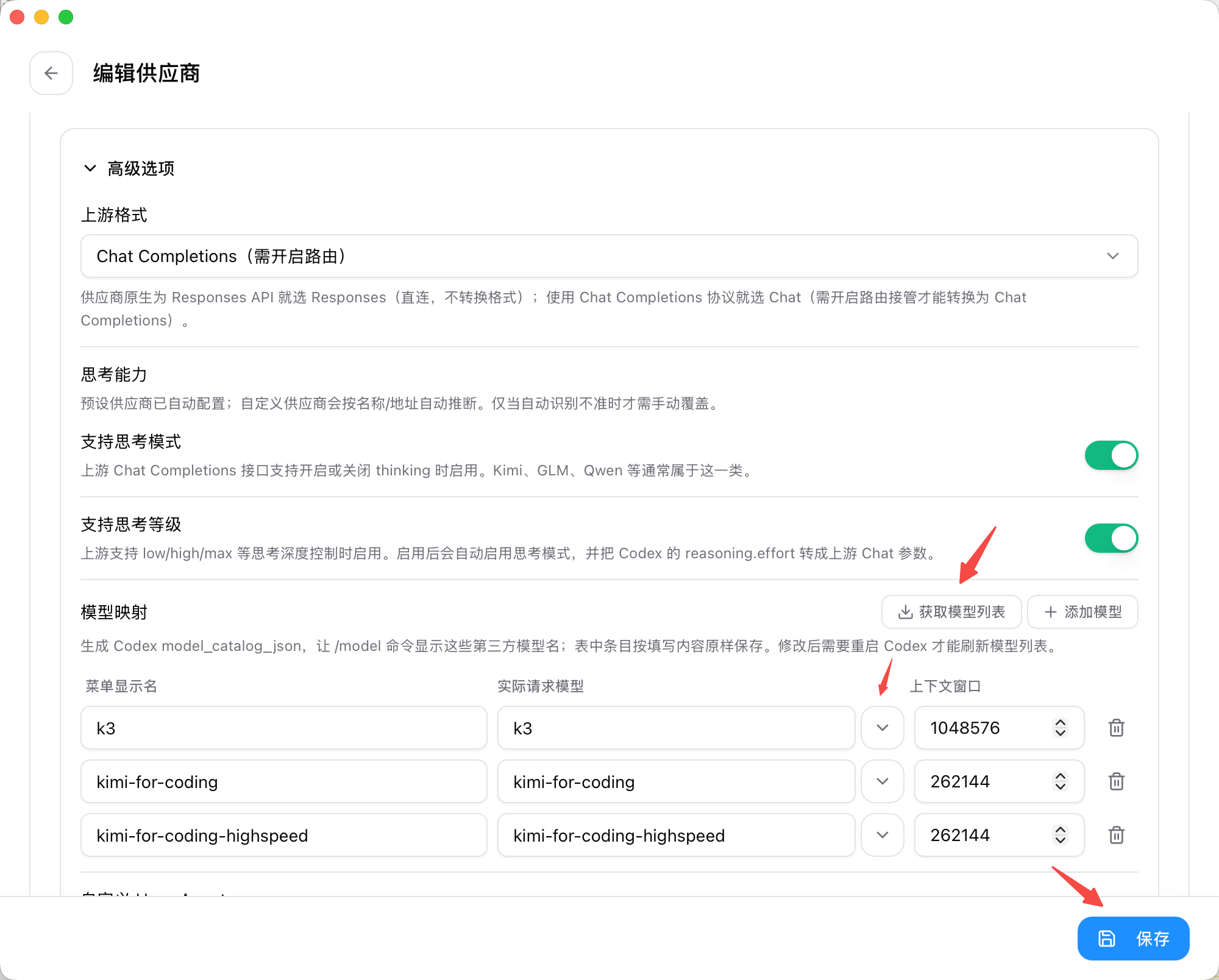Viewport: 1219px width, 980px height.
Task: Open model dropdown for k3 row
Action: pos(882,728)
